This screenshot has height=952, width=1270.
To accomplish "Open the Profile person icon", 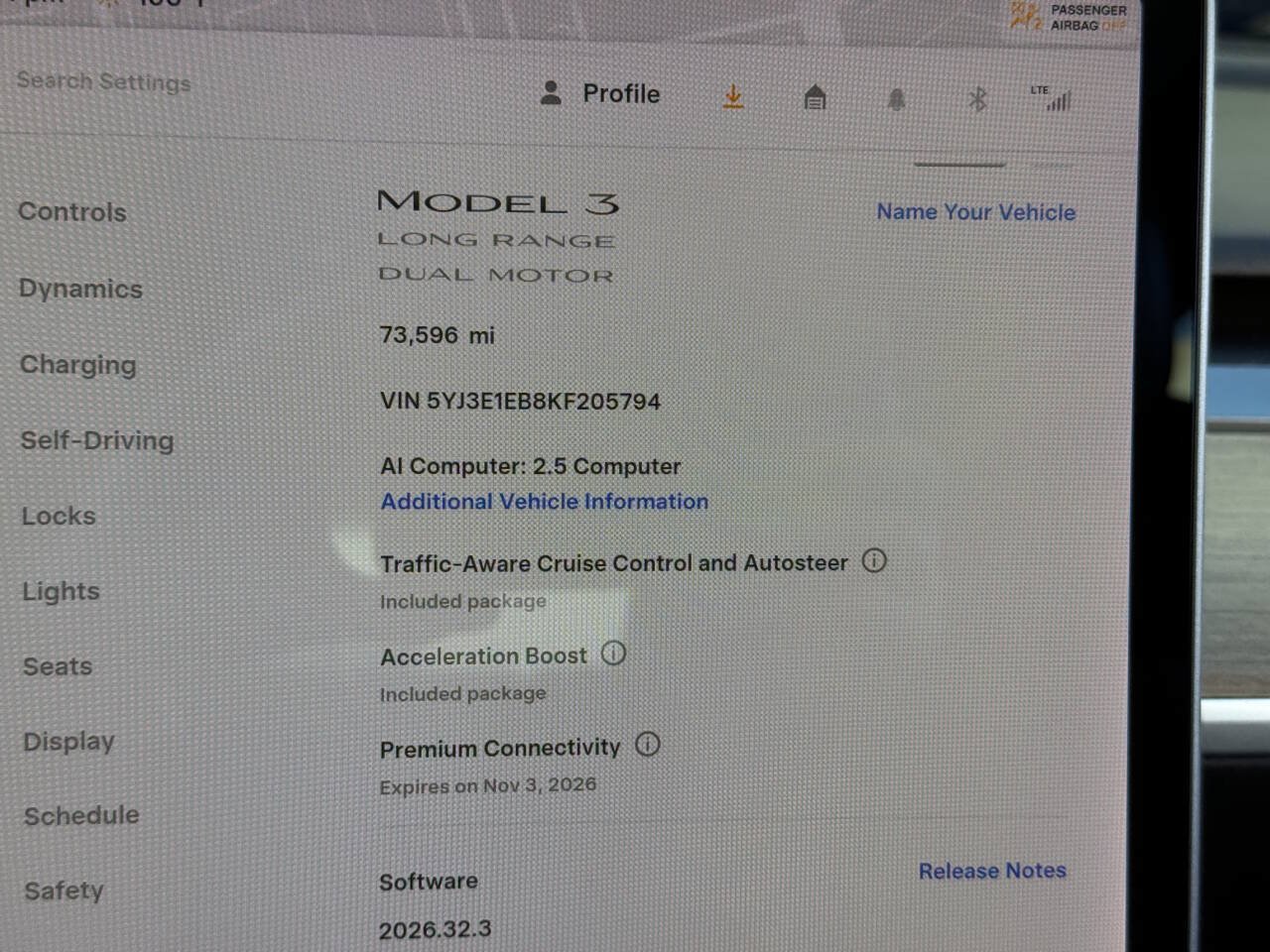I will [x=551, y=93].
